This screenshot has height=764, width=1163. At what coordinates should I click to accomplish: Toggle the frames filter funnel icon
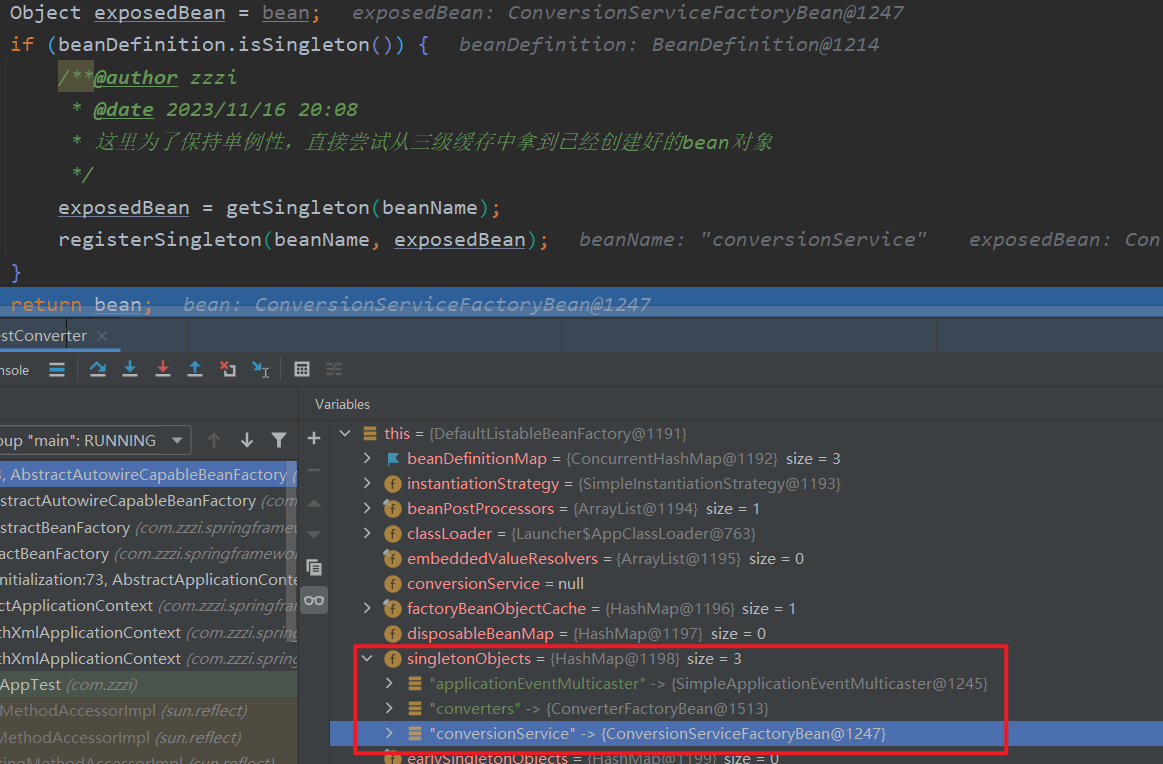click(x=279, y=440)
